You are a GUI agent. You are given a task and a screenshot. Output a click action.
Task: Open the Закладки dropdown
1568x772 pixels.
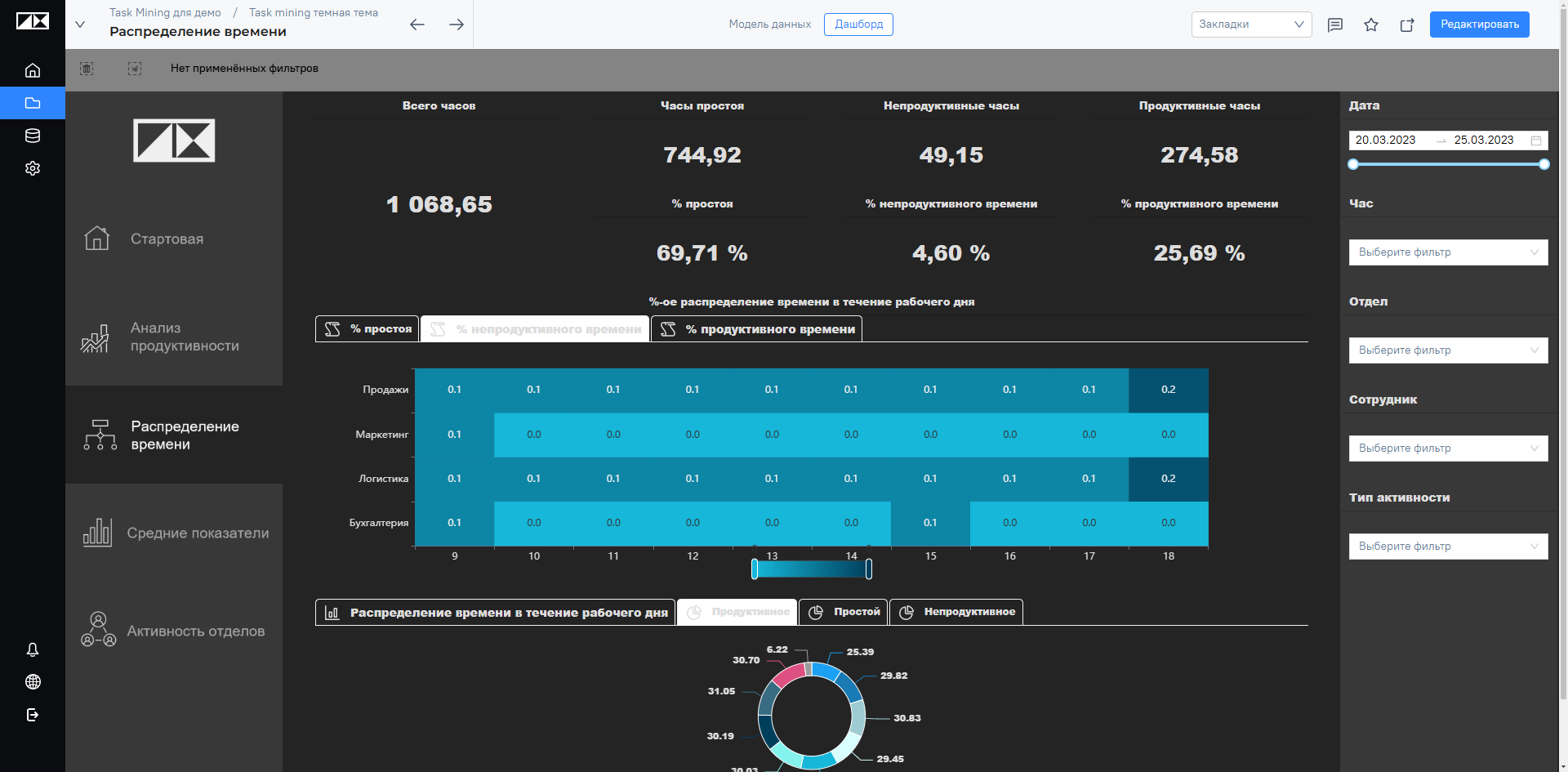(1251, 25)
